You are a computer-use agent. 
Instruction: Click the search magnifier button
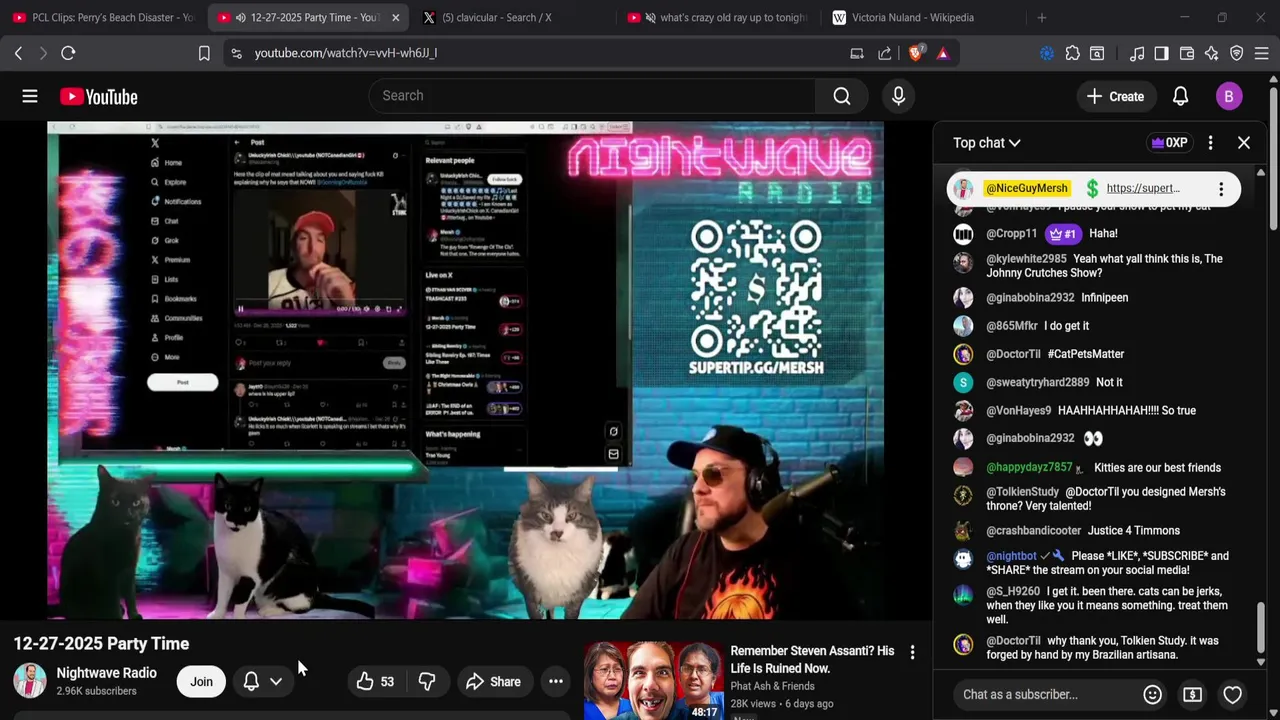842,96
